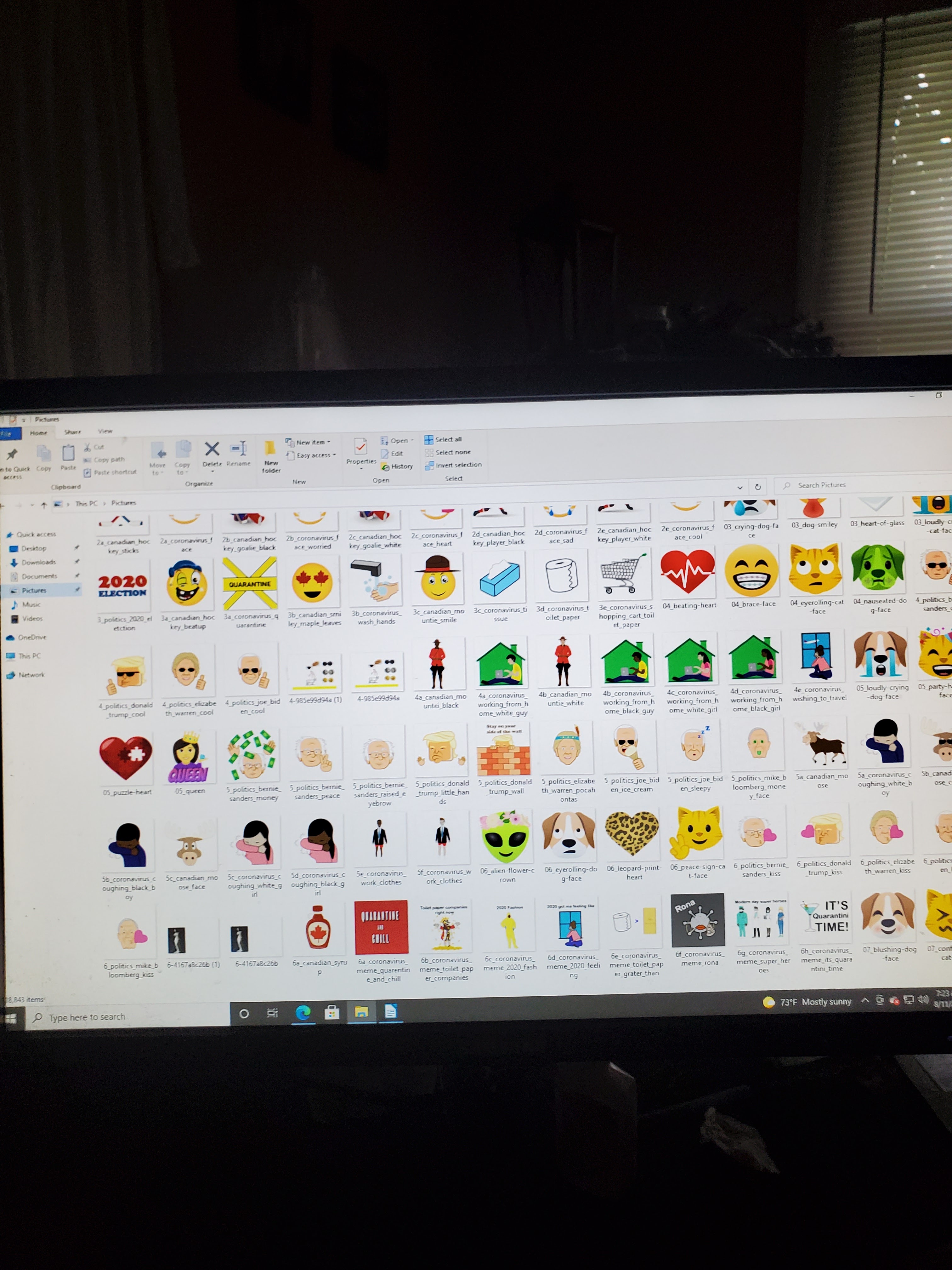952x1270 pixels.
Task: Click the Delete icon in ribbon
Action: coord(212,449)
